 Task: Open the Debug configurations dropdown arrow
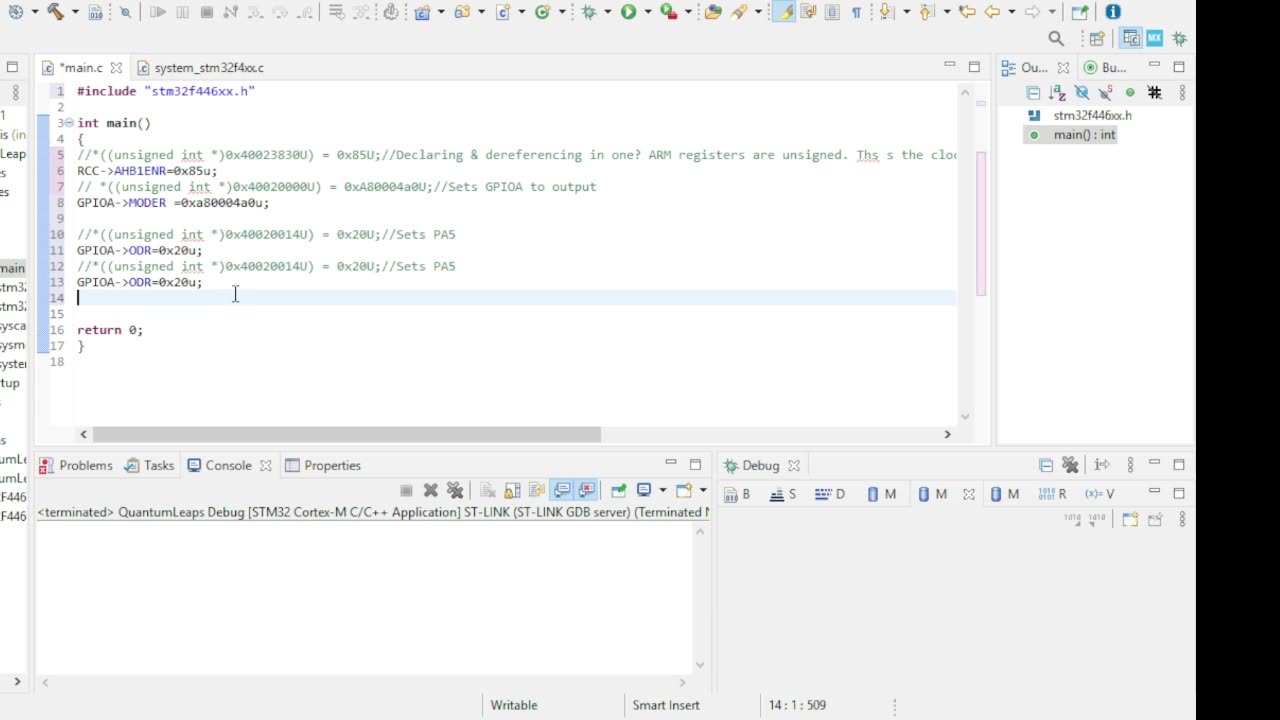608,12
